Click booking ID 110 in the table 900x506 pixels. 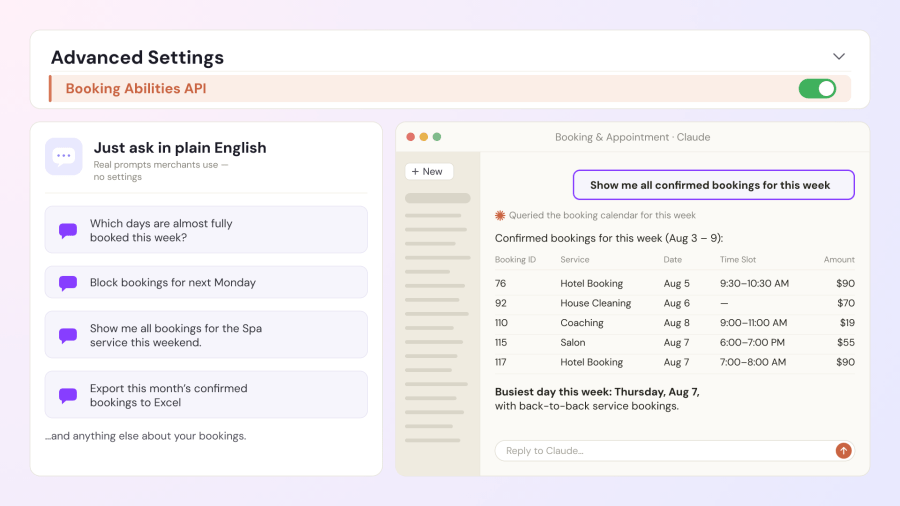pyautogui.click(x=501, y=322)
